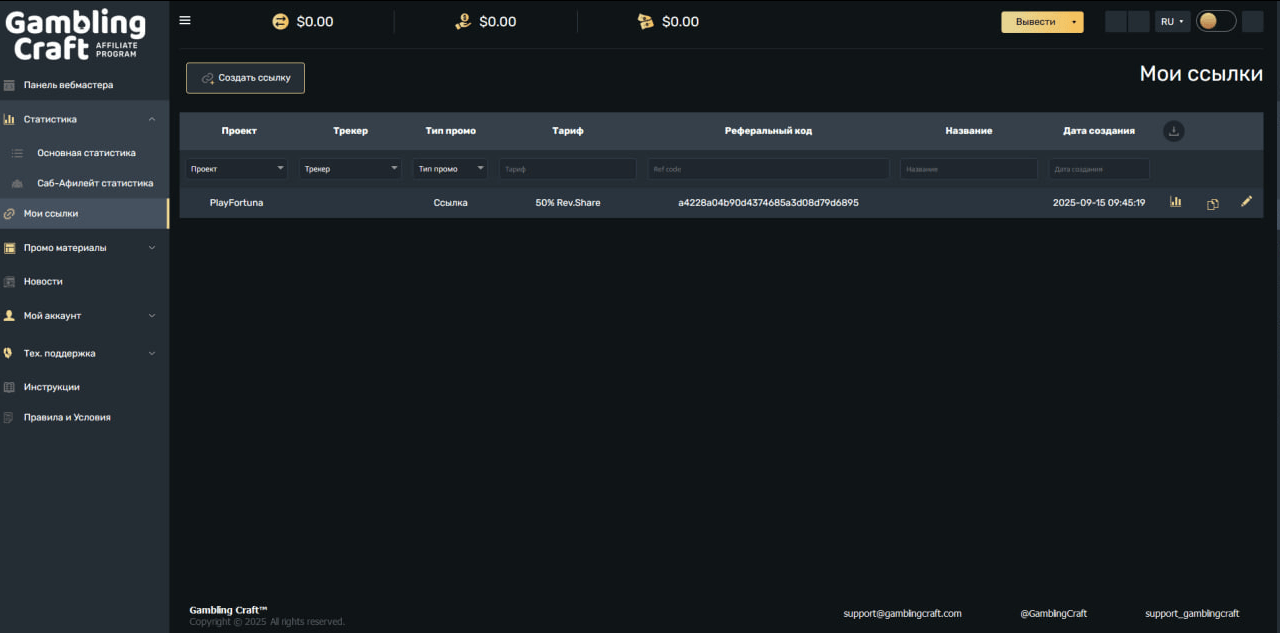The height and width of the screenshot is (633, 1280).
Task: Expand the Промо материалы menu
Action: (x=152, y=247)
